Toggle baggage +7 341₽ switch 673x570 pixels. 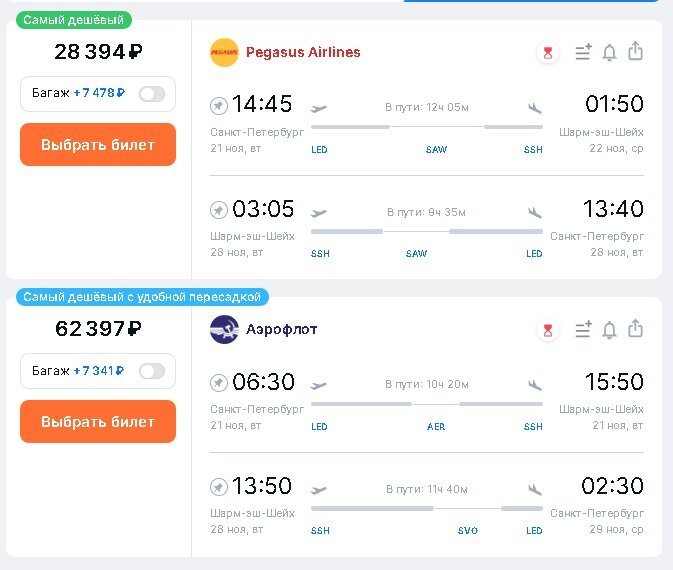tap(152, 371)
